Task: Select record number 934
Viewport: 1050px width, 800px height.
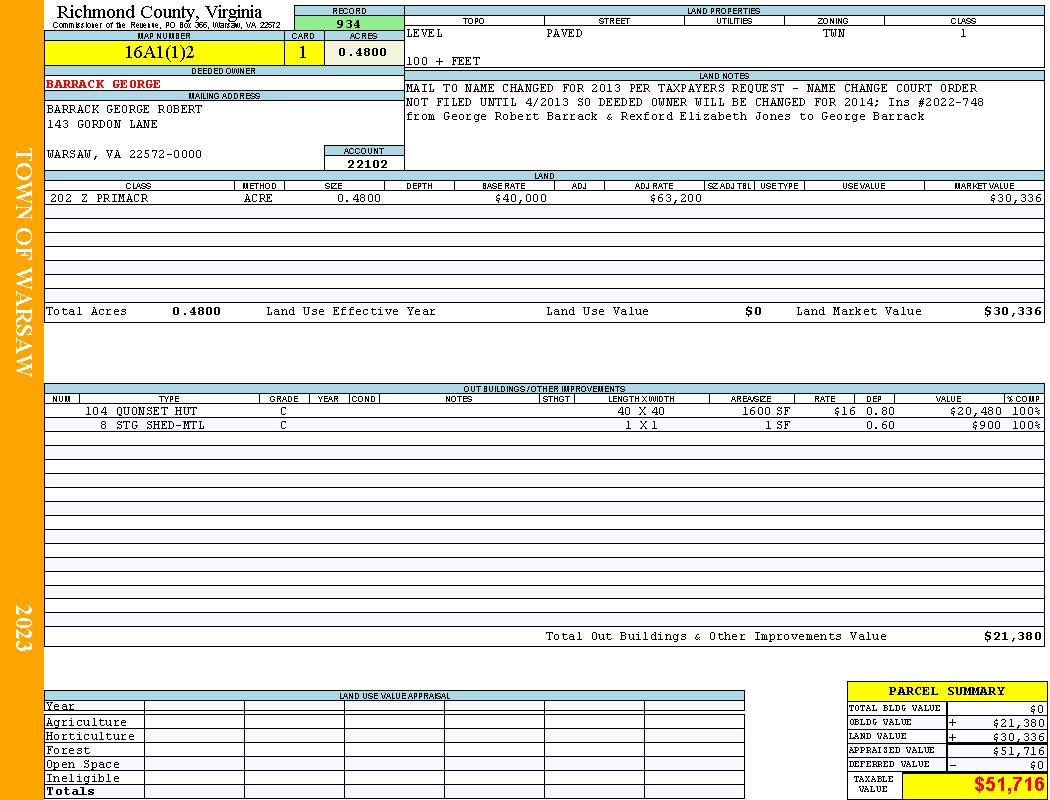Action: tap(349, 23)
